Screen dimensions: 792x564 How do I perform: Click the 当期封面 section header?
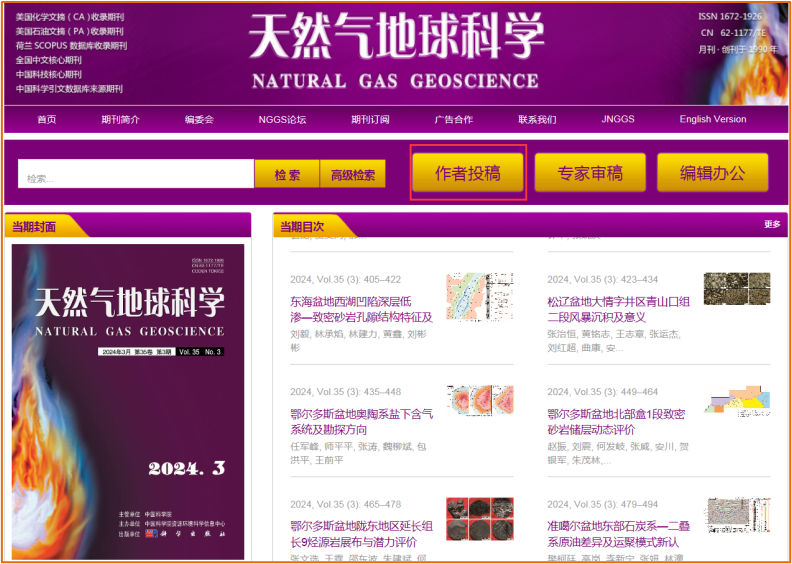[34, 227]
